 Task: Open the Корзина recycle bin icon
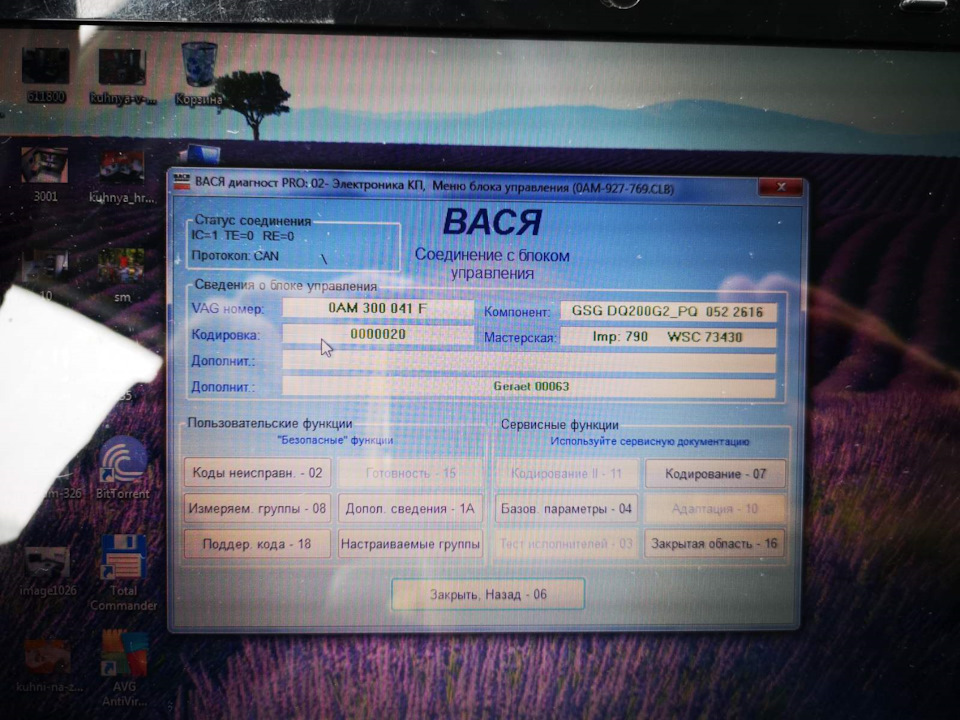click(198, 67)
